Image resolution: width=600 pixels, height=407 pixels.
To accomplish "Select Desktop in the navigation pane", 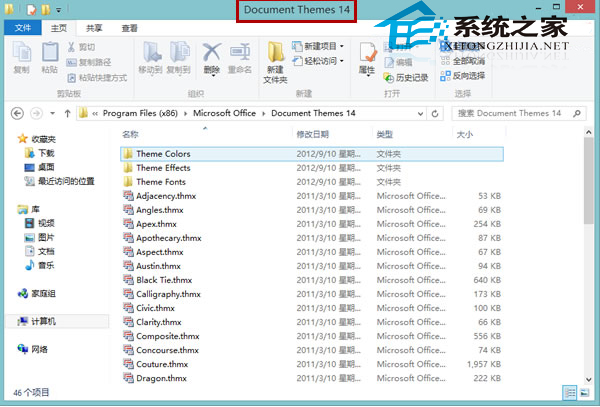I will [x=39, y=167].
